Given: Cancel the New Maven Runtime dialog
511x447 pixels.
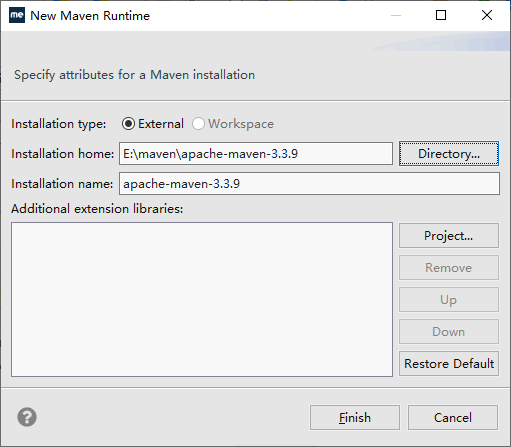Looking at the screenshot, I should (453, 418).
